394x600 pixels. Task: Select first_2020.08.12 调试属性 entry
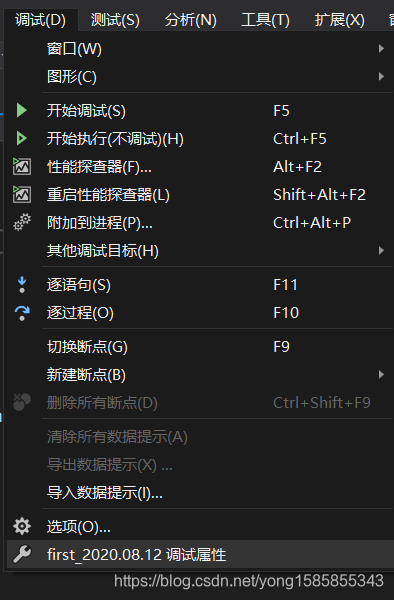[200, 554]
